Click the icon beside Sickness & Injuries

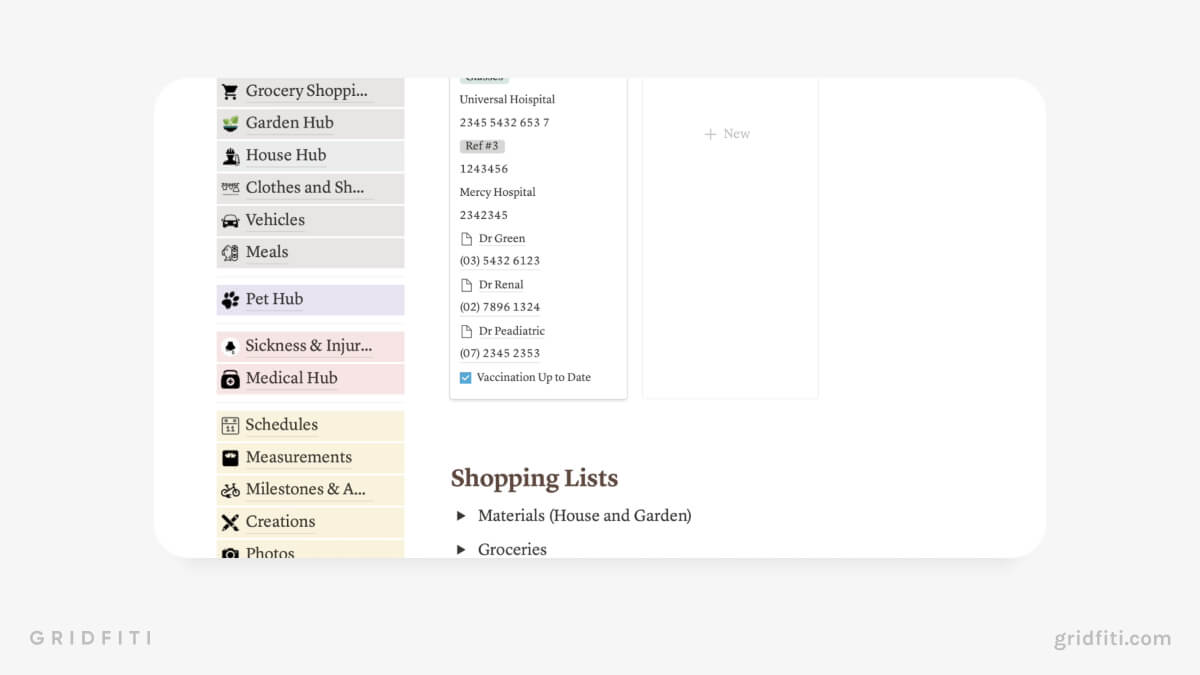[230, 346]
